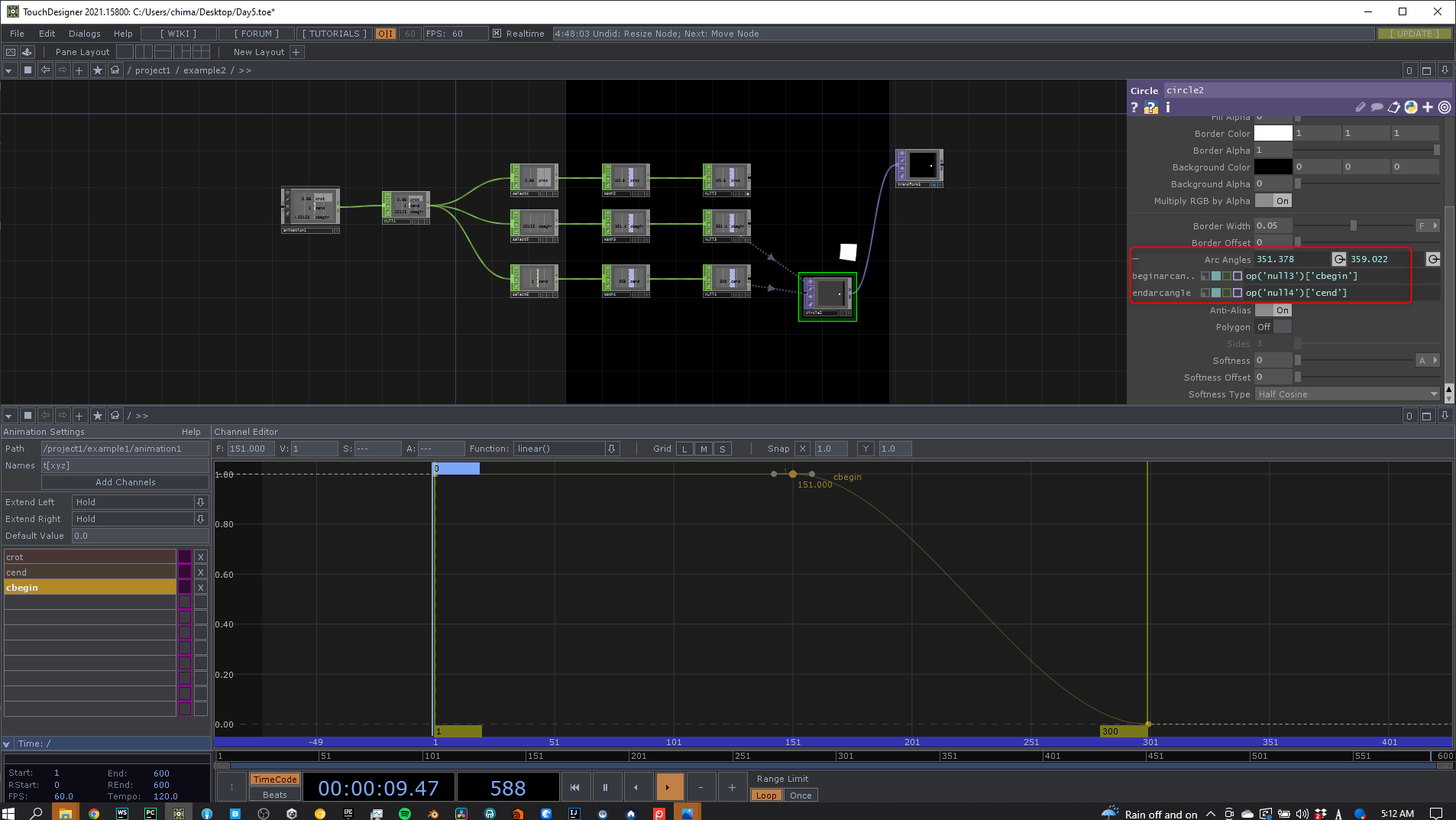Select the four-pane grid layout icon
Image resolution: width=1456 pixels, height=820 pixels.
pos(201,52)
